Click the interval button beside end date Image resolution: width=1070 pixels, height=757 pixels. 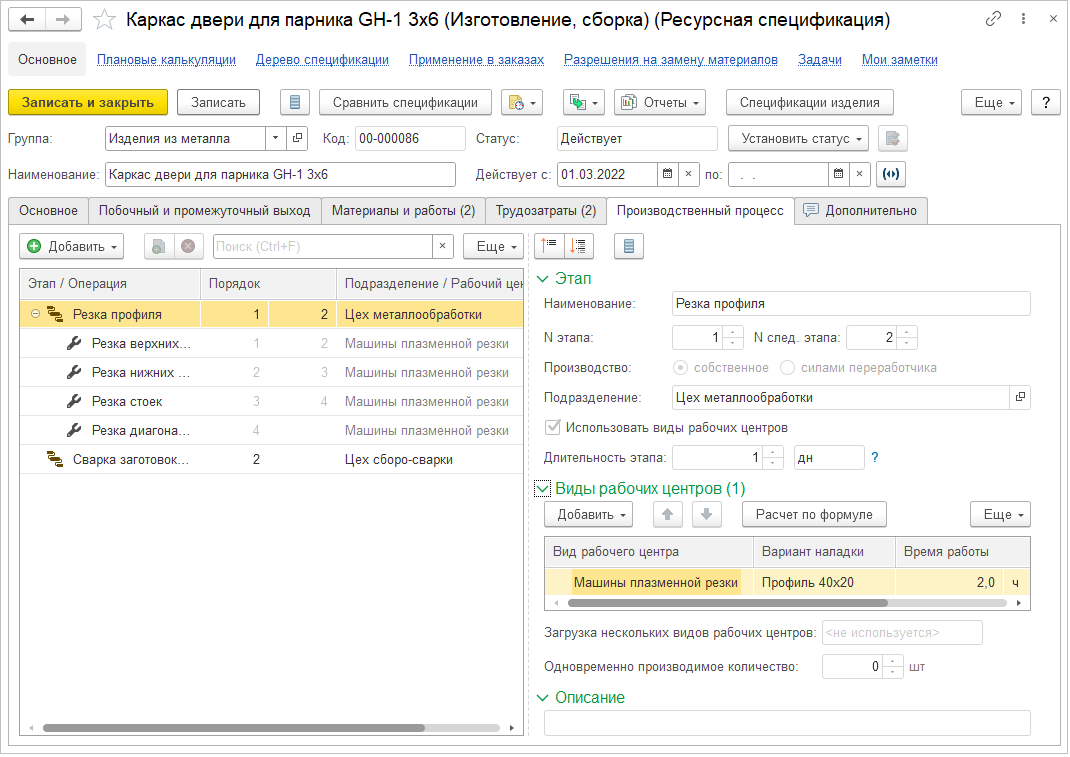(890, 174)
